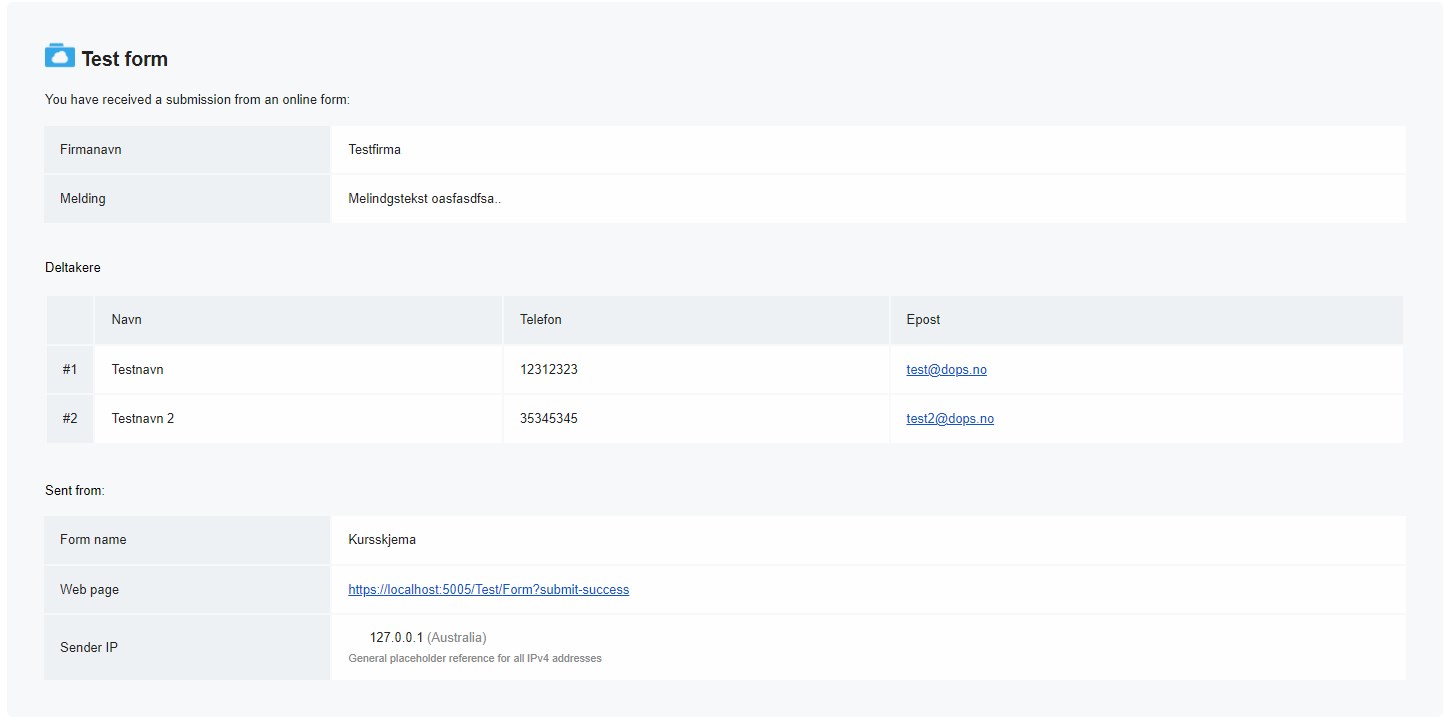Viewport: 1449px width, 724px height.
Task: Click the Epost column header
Action: pyautogui.click(x=923, y=320)
